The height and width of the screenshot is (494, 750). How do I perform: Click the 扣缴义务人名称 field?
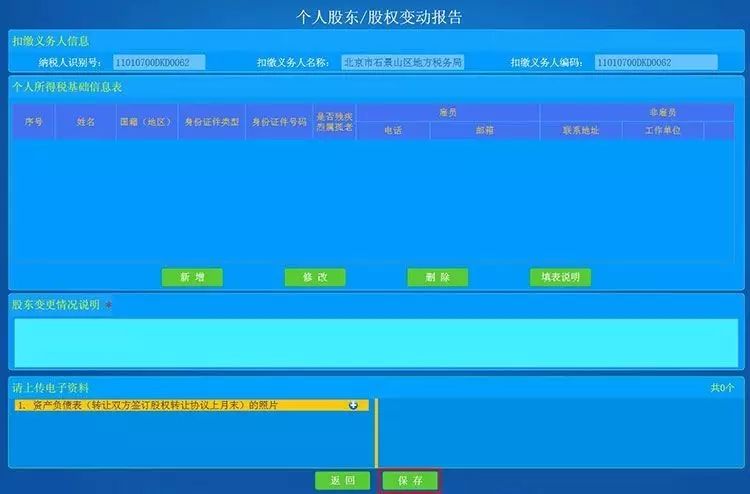pyautogui.click(x=403, y=62)
